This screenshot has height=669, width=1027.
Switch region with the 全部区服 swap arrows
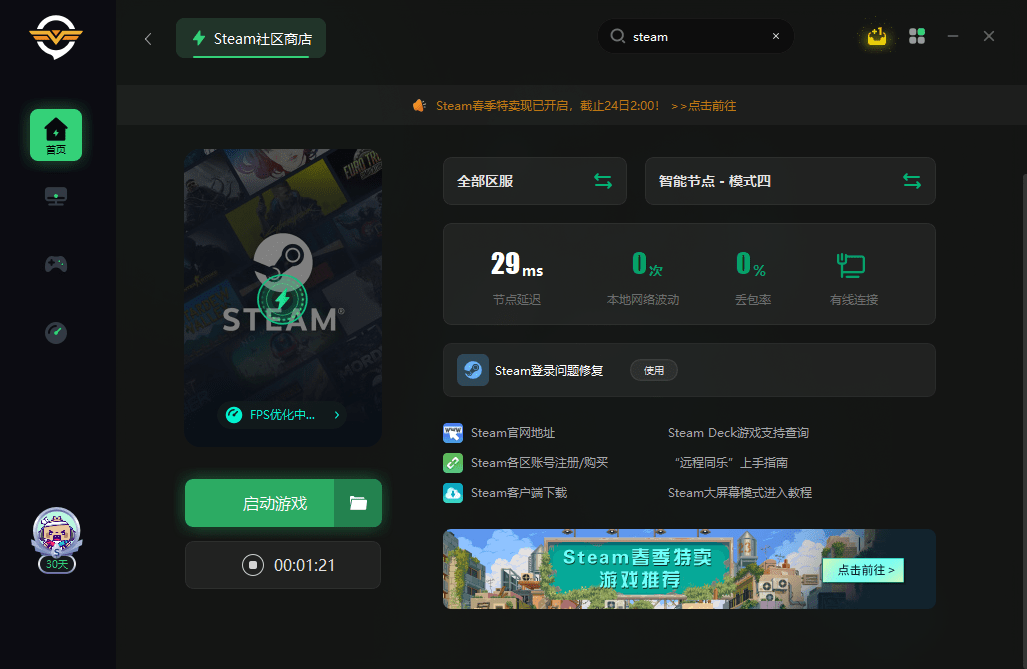(x=602, y=181)
